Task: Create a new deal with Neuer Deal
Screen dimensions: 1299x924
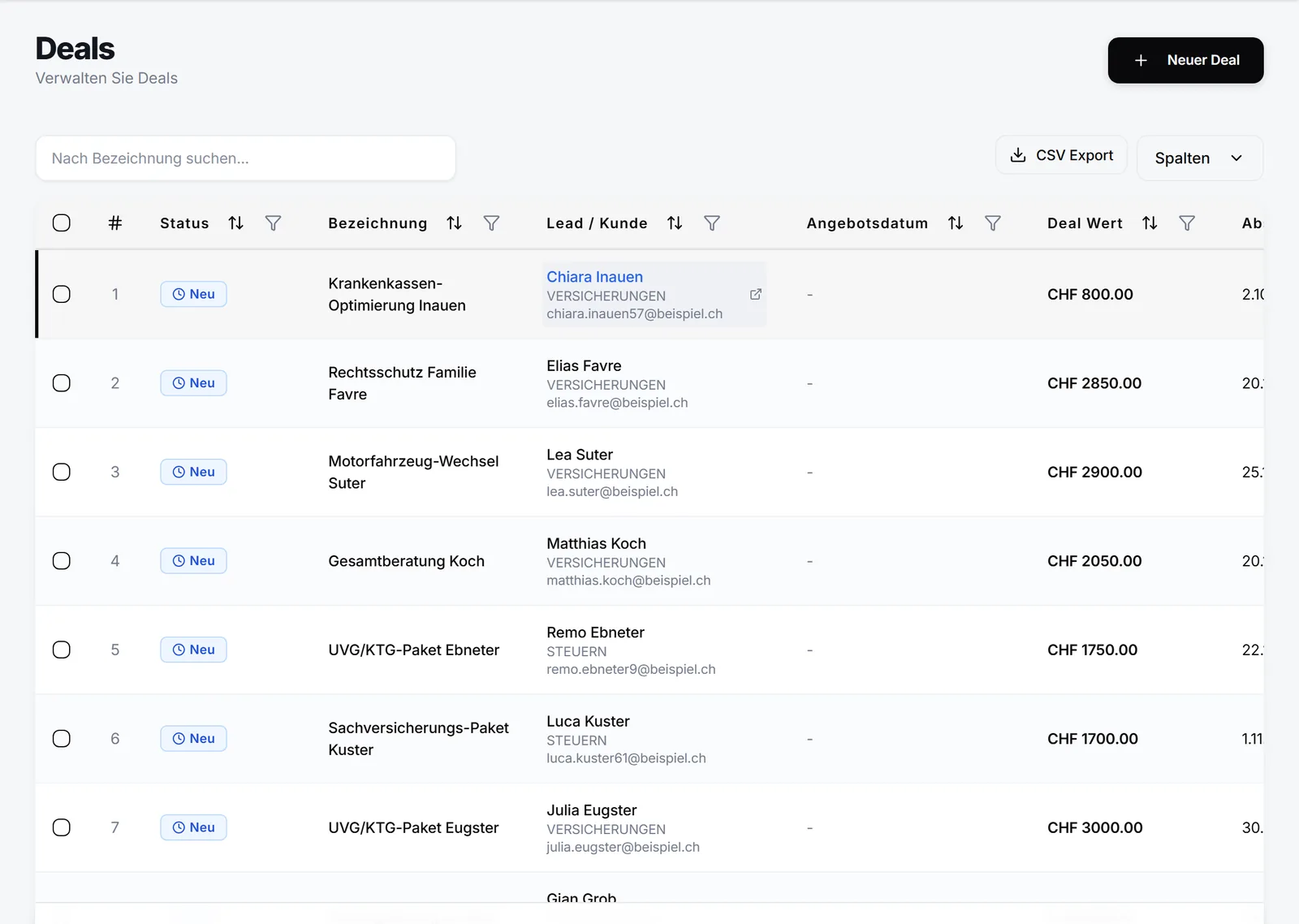Action: [x=1185, y=60]
